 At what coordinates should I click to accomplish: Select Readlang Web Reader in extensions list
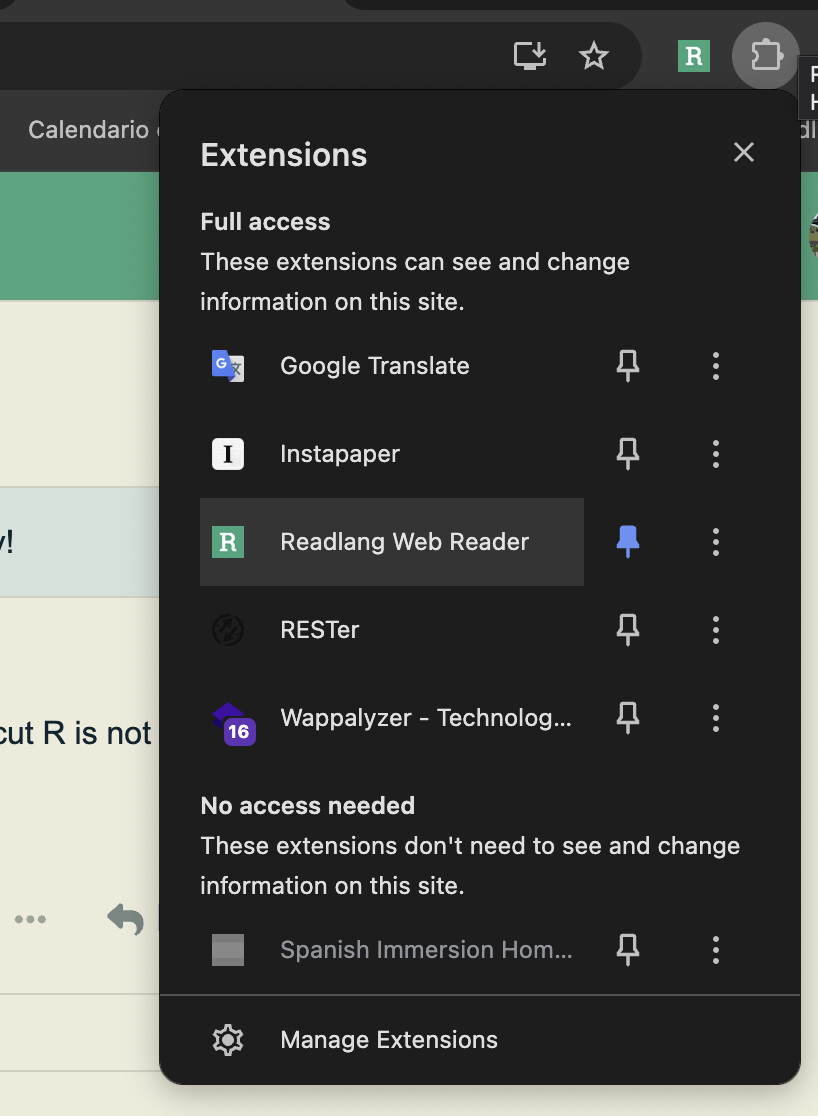click(x=404, y=542)
